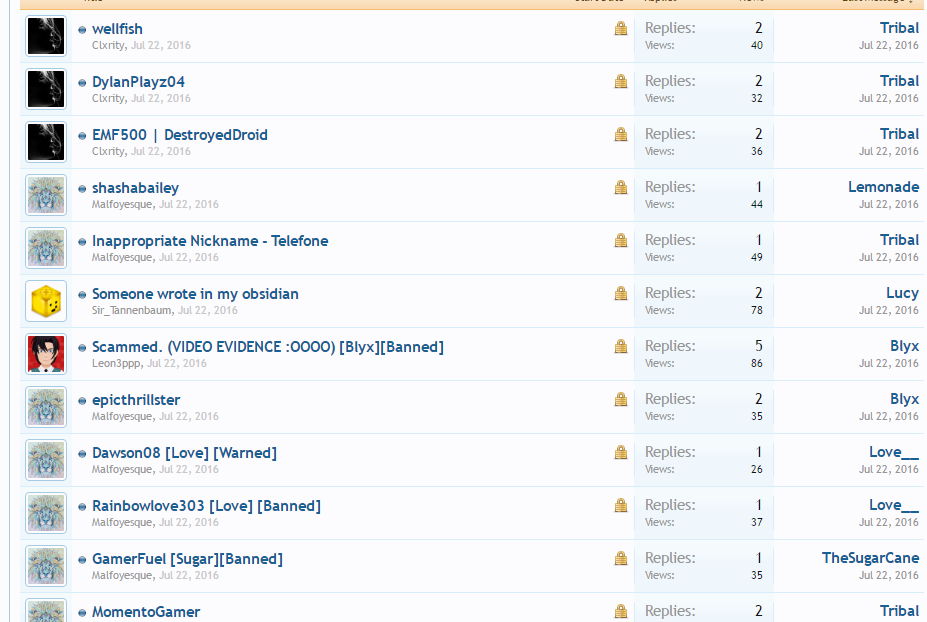Image resolution: width=927 pixels, height=622 pixels.
Task: Click the padlock icon on EMF500 thread
Action: [621, 134]
